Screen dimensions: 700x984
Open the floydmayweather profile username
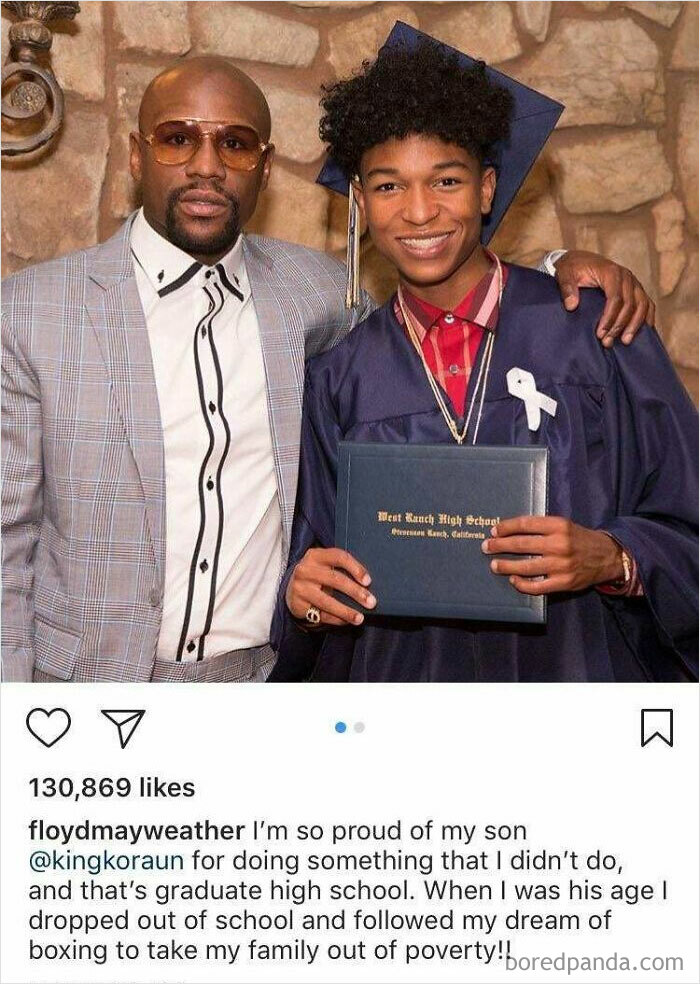coord(136,832)
